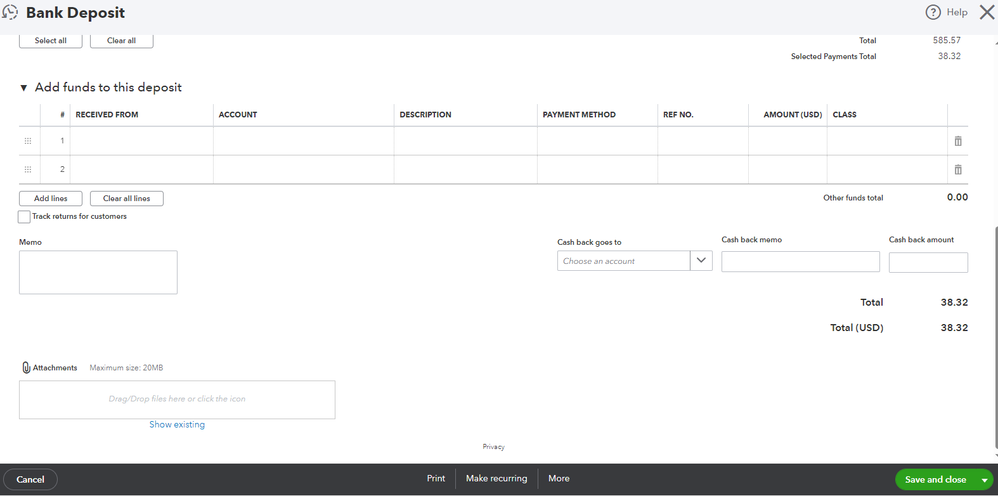Click the Attachments paperclip icon

(x=26, y=367)
